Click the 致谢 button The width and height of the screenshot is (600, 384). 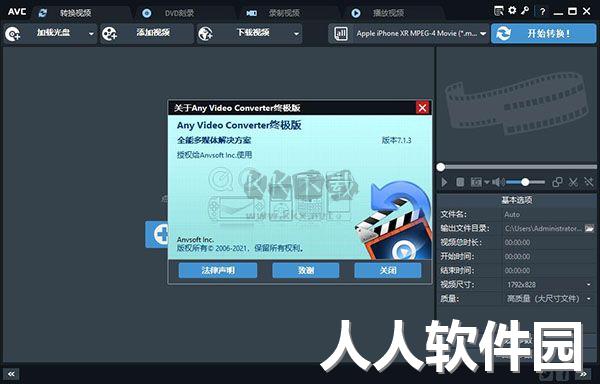(x=305, y=270)
